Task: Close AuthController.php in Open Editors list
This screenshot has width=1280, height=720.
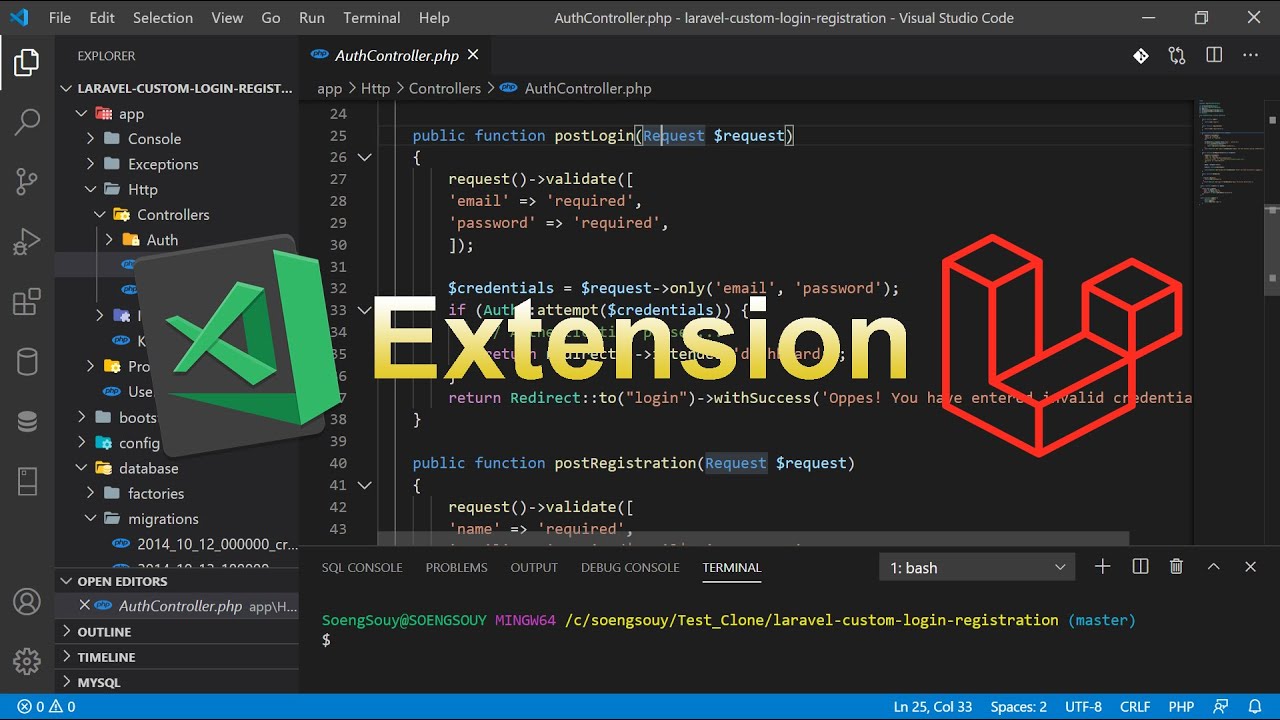Action: click(85, 606)
